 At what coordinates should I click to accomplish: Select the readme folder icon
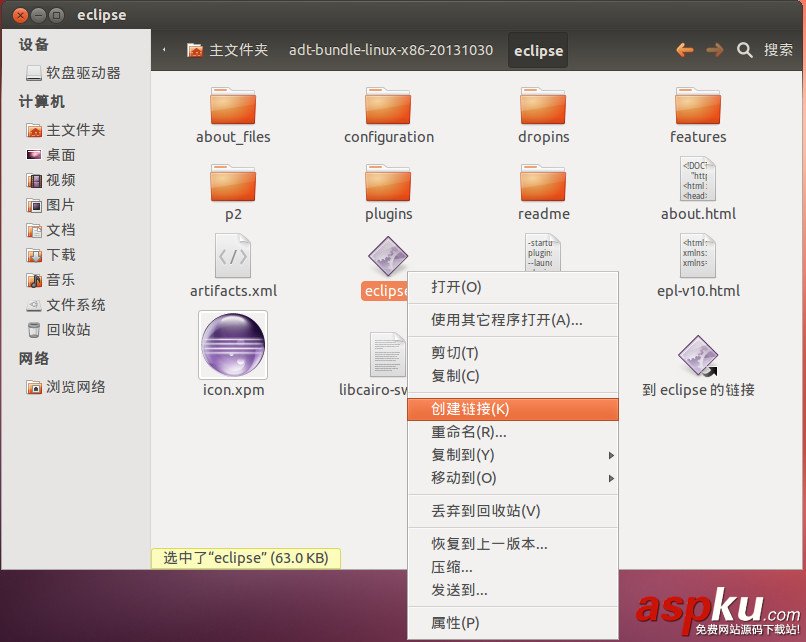543,183
